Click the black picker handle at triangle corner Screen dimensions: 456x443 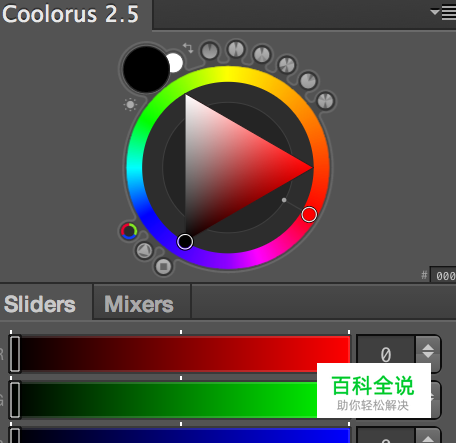click(185, 241)
